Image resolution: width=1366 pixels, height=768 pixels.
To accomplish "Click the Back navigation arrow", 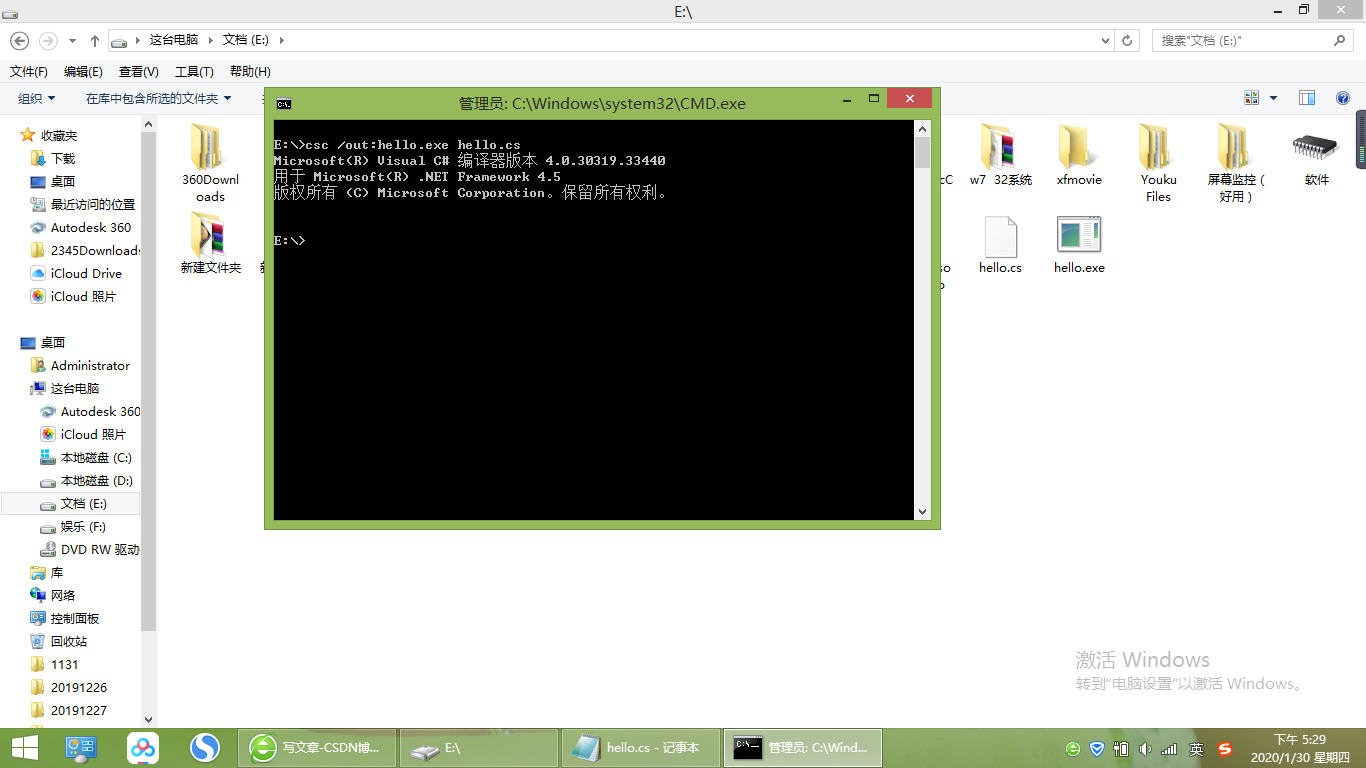I will (x=19, y=41).
